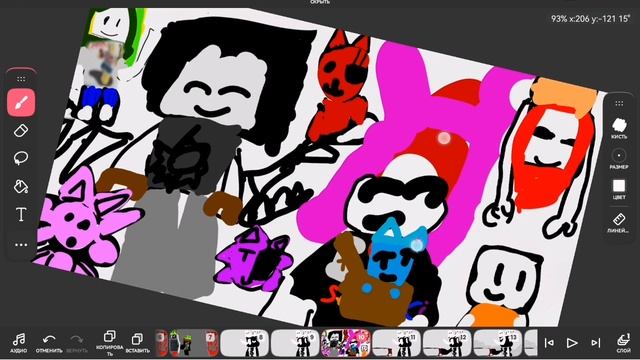This screenshot has width=640, height=360.
Task: Open the three-dot more tools menu
Action: [21, 245]
